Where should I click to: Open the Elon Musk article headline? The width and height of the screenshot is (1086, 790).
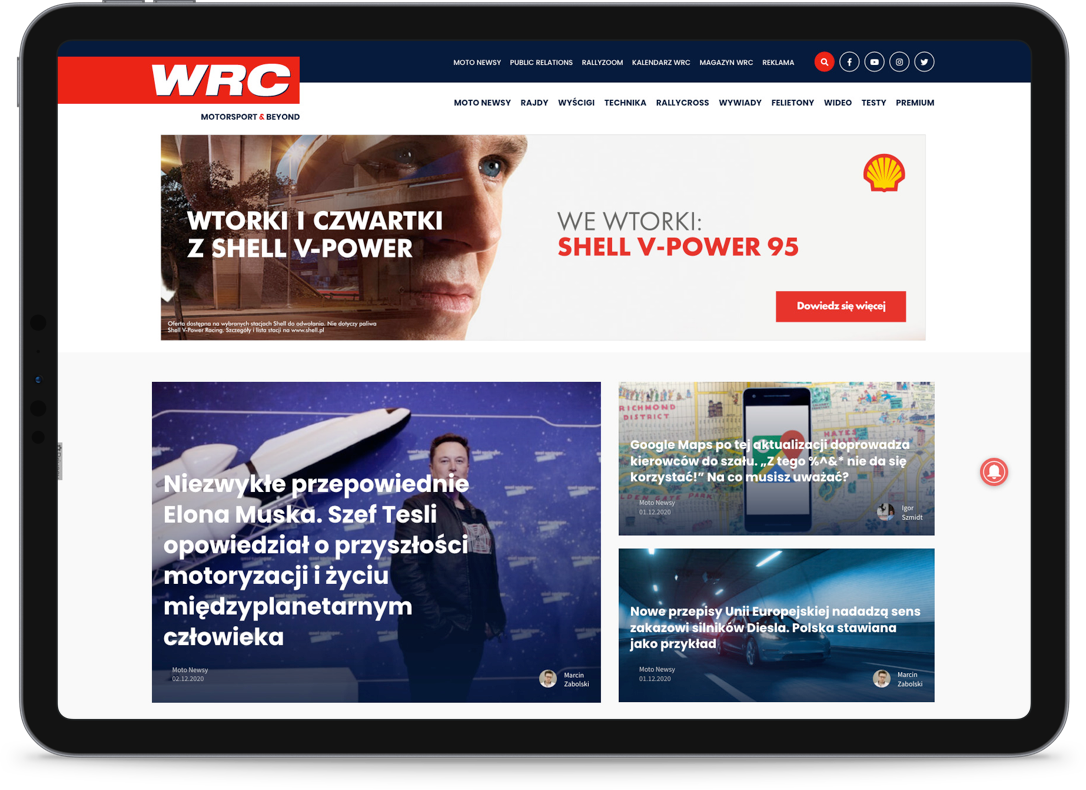coord(316,559)
